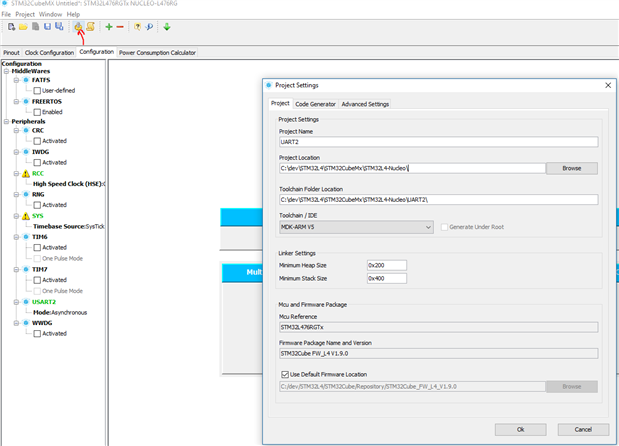619x446 pixels.
Task: Open the Project menu
Action: (25, 14)
